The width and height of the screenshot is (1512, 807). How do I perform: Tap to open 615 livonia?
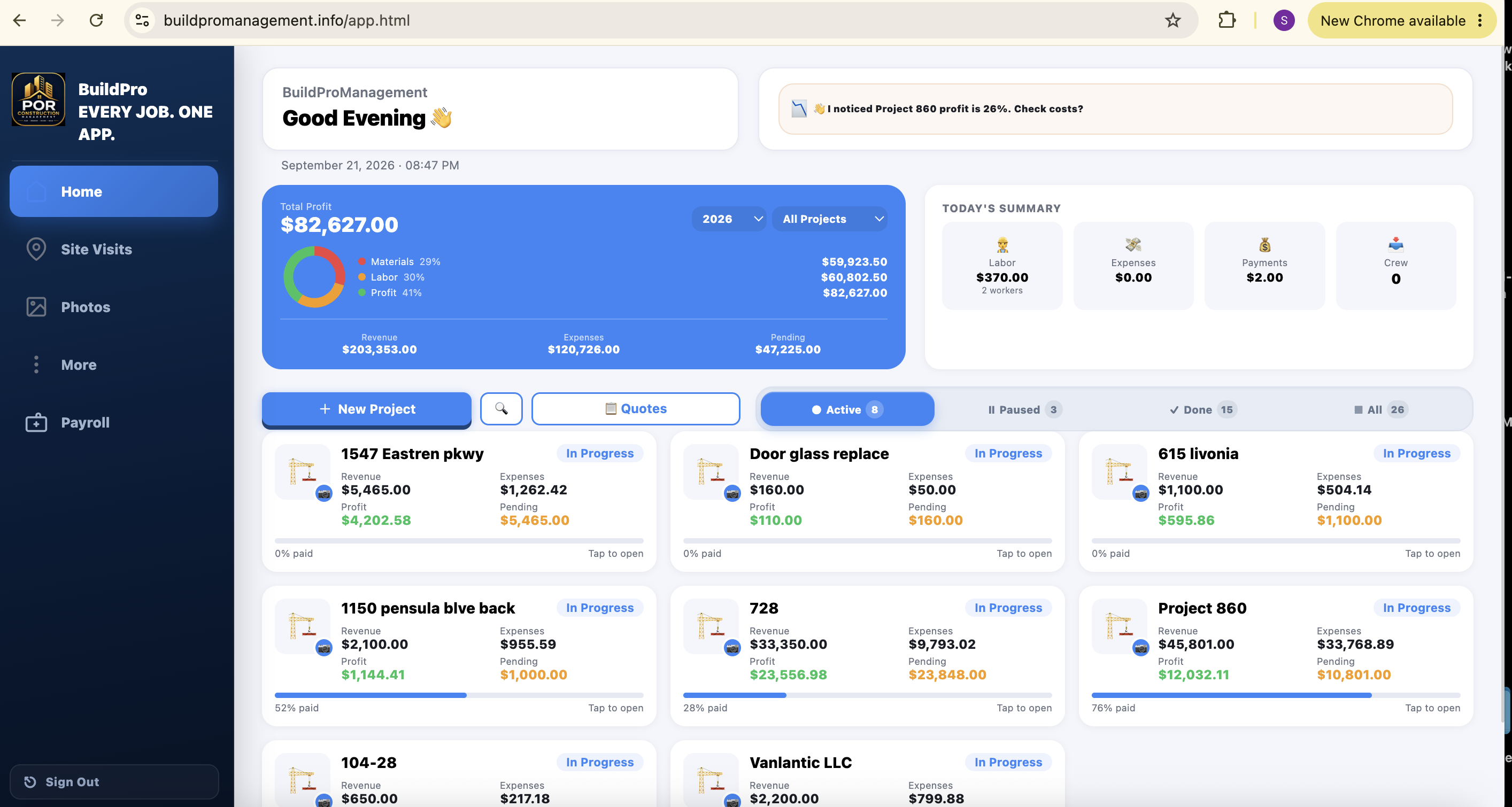pyautogui.click(x=1432, y=554)
